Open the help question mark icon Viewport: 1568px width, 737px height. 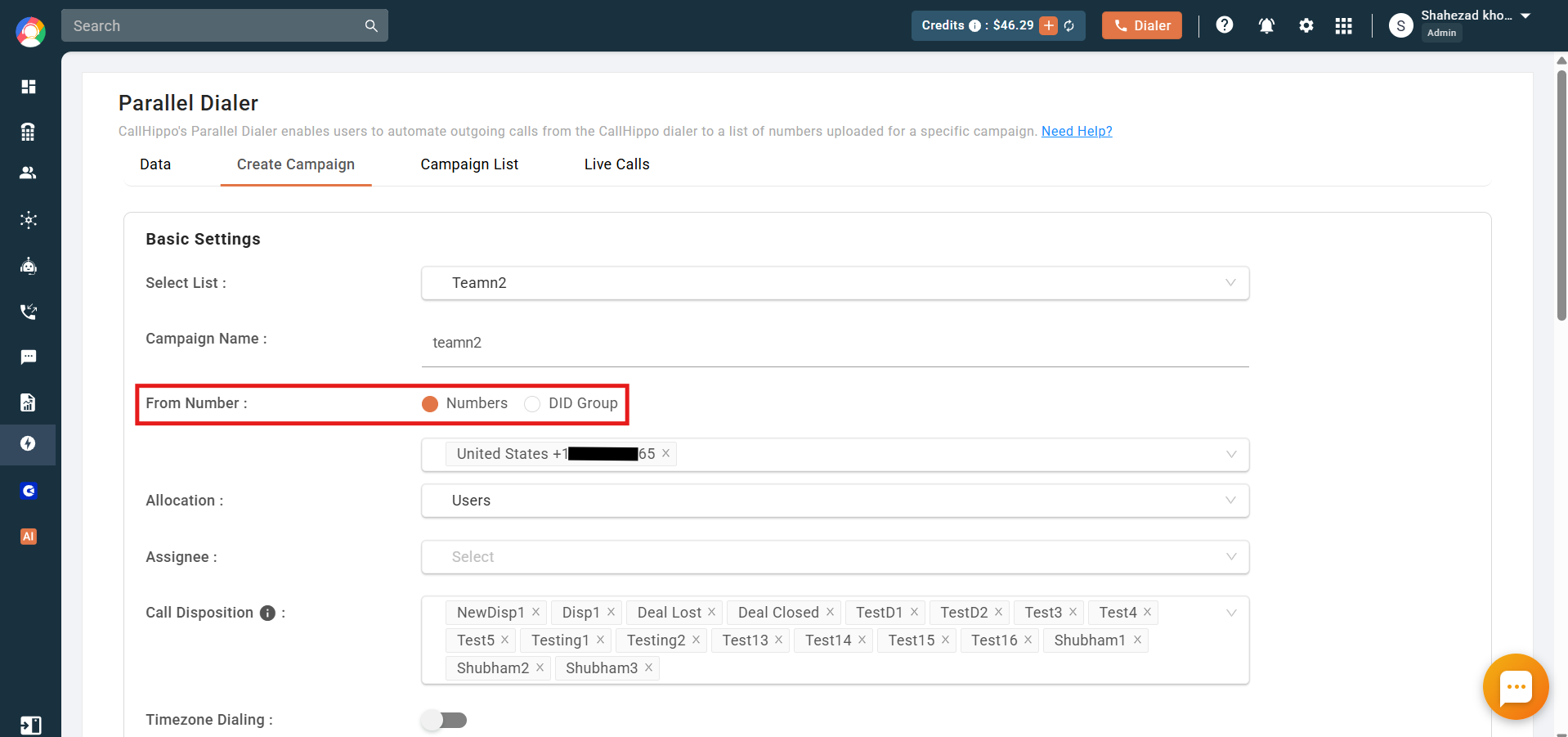[x=1225, y=25]
